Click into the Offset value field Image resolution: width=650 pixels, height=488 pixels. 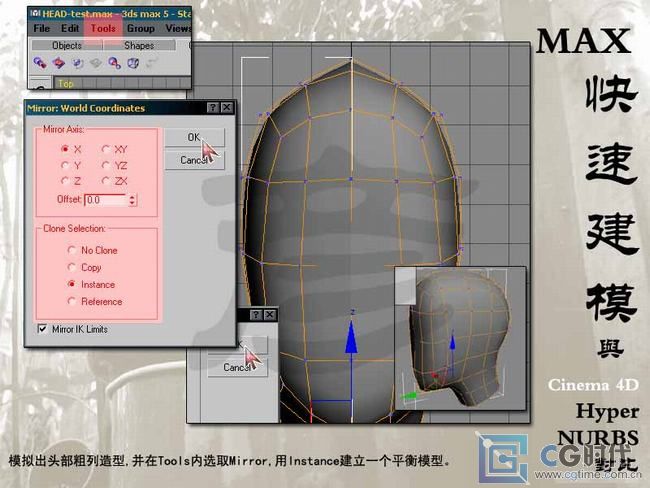coord(106,200)
